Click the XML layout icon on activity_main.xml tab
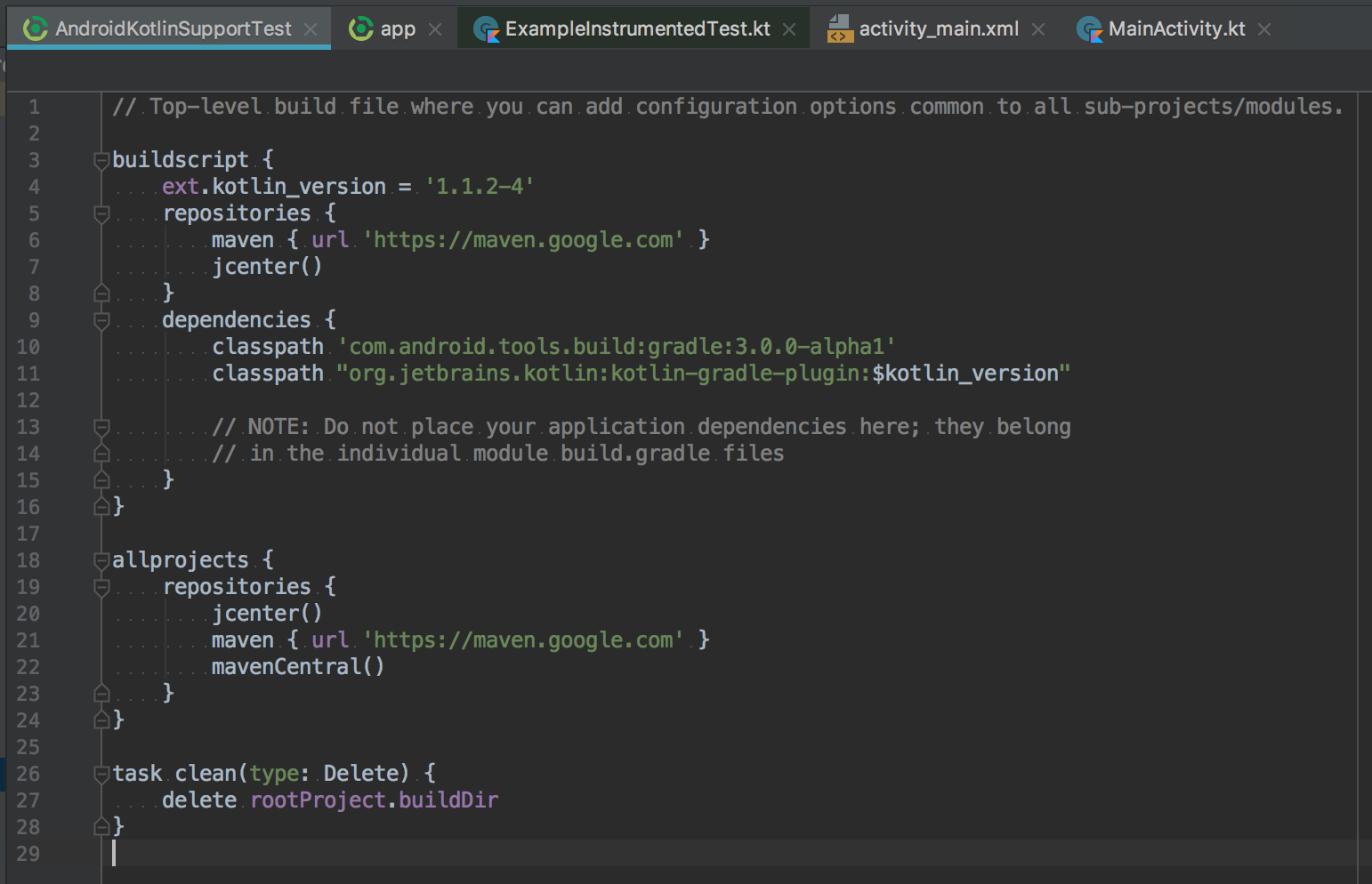The height and width of the screenshot is (884, 1372). (840, 29)
